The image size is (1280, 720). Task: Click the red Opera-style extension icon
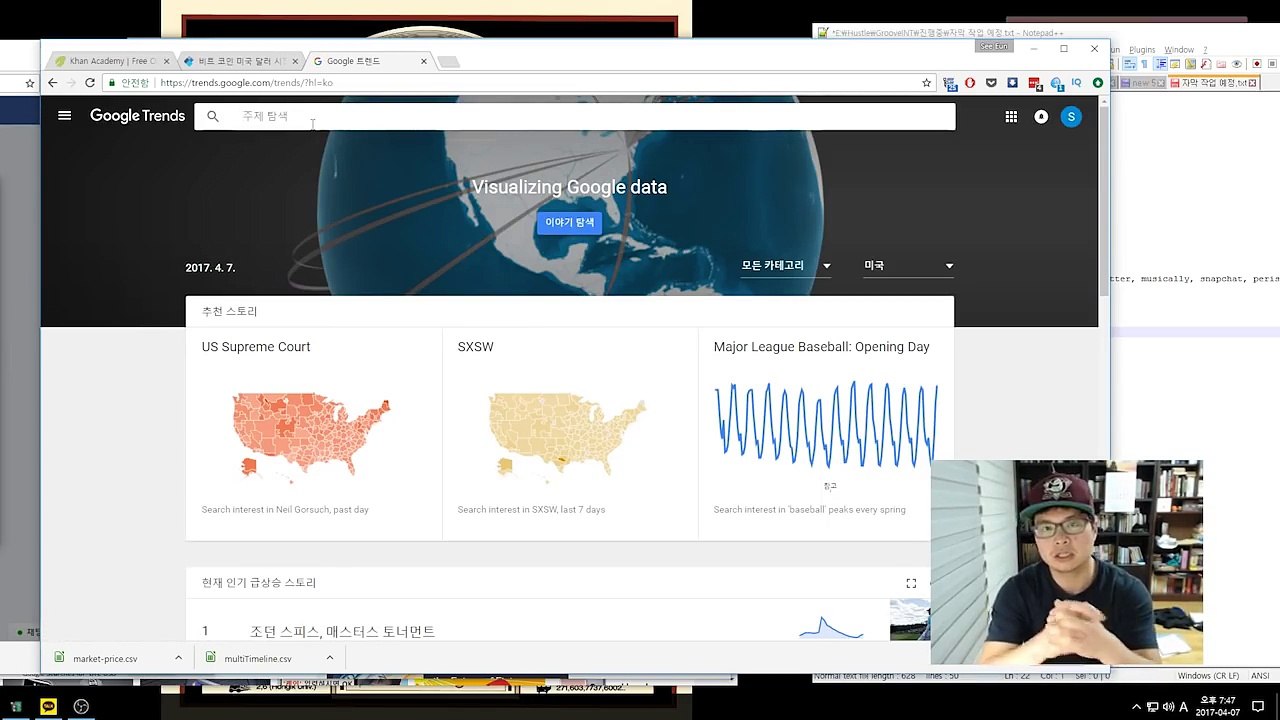(970, 83)
